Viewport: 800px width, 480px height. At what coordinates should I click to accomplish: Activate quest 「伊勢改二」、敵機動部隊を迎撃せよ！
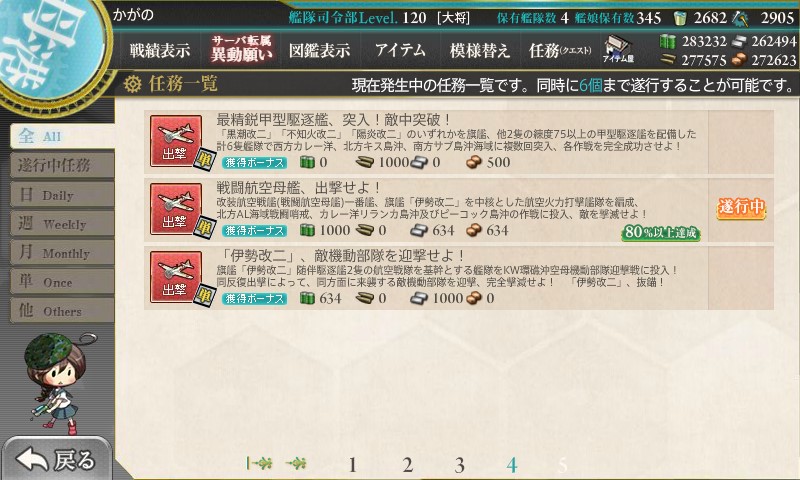459,278
